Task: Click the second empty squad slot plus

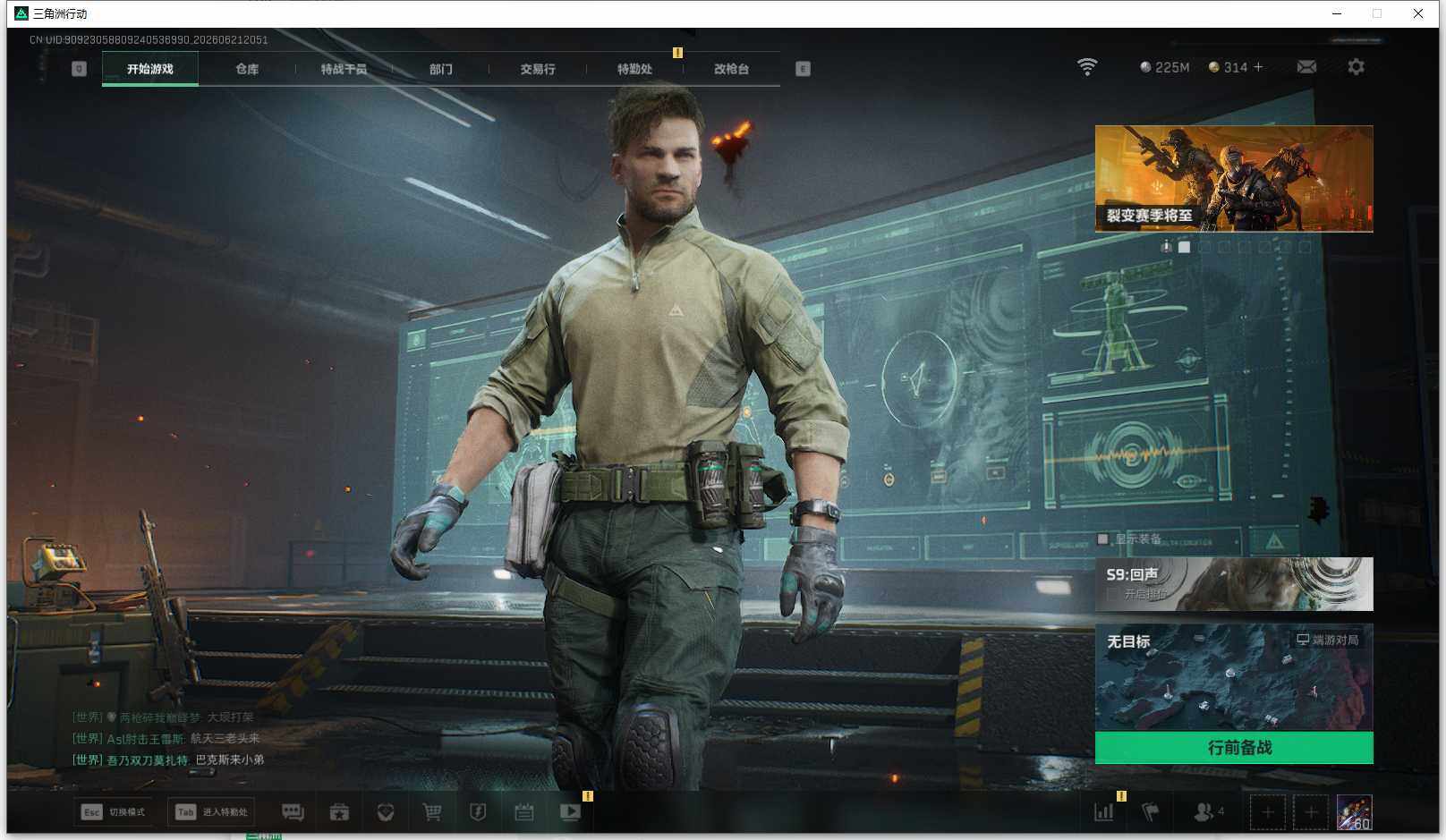Action: pyautogui.click(x=1311, y=812)
